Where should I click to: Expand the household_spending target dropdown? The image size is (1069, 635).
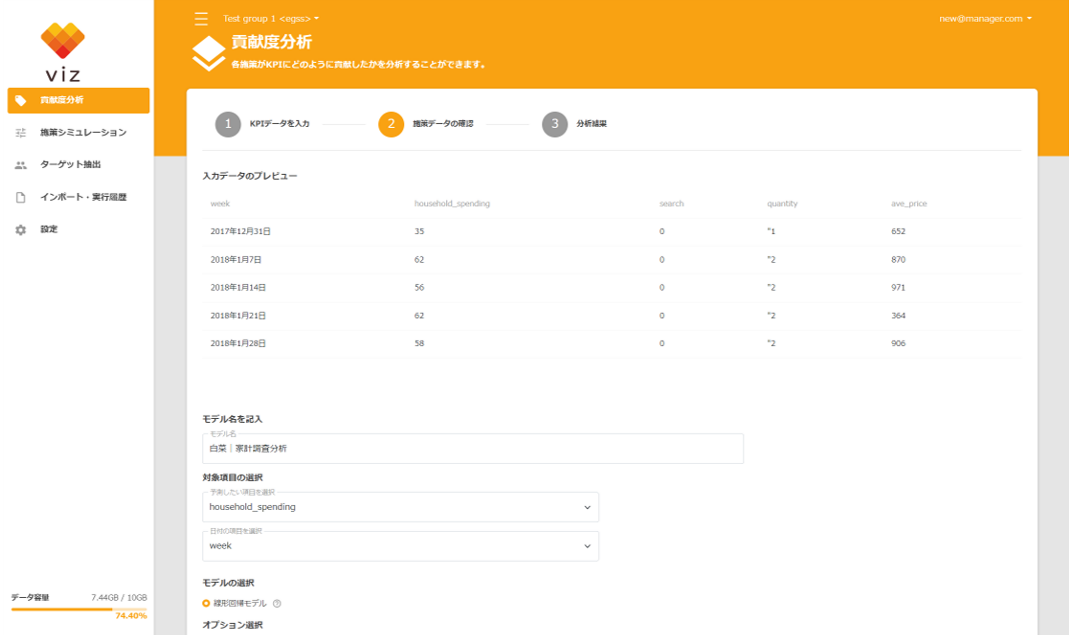400,507
